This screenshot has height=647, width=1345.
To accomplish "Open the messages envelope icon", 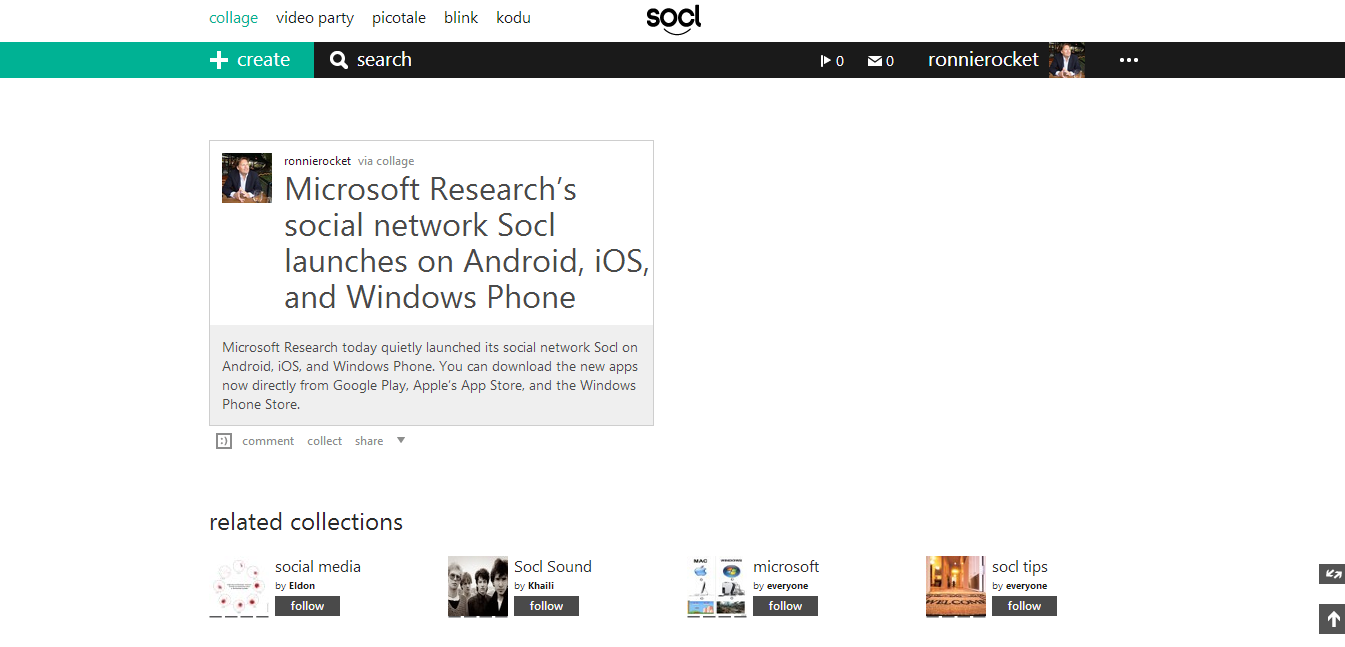I will [875, 61].
